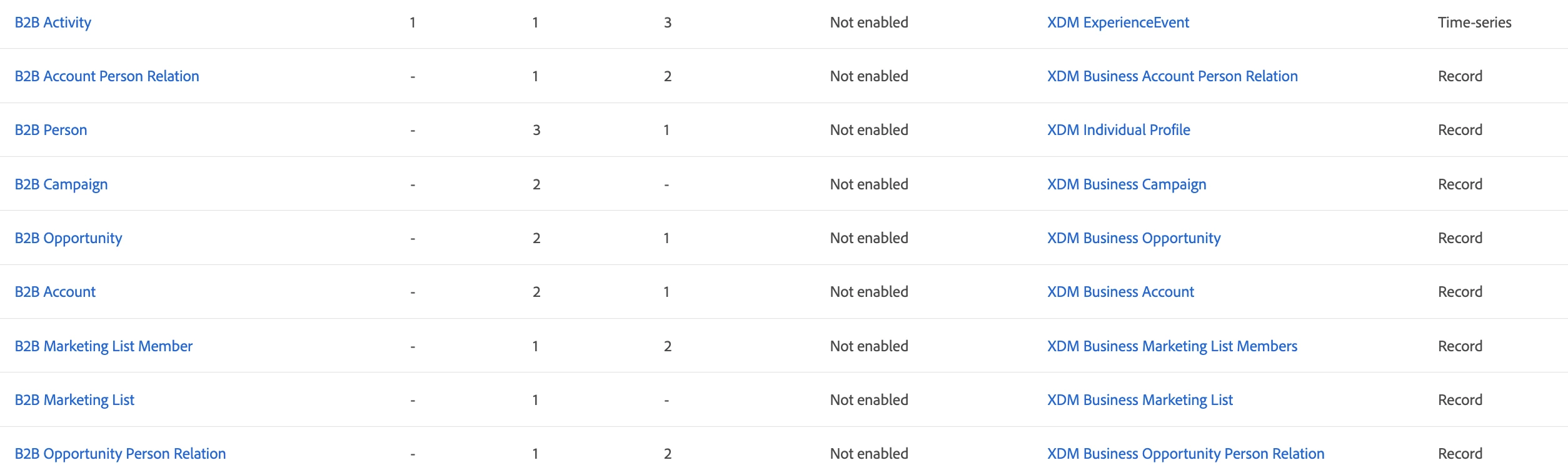The image size is (1568, 475).
Task: Open the XDM ExperienceEvent class link
Action: point(1118,22)
